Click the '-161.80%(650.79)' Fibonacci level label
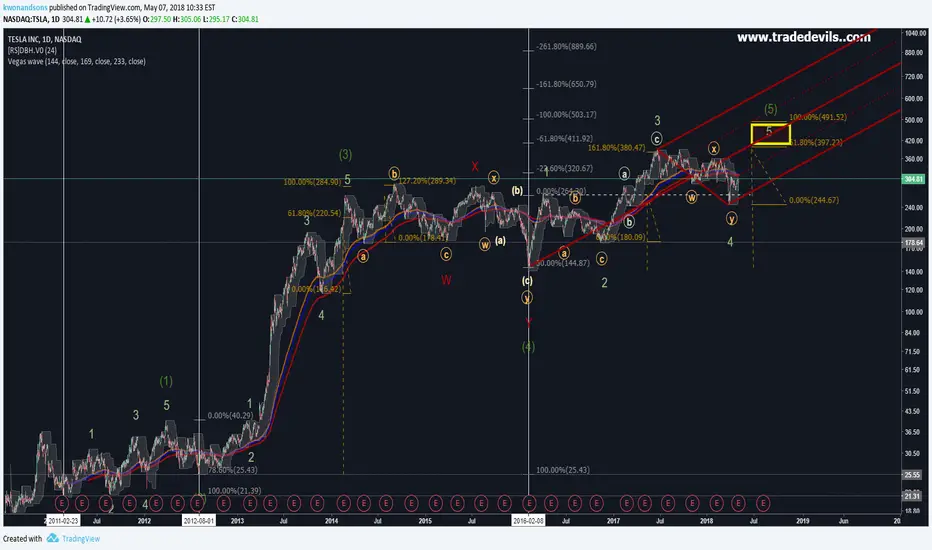The image size is (932, 550). click(x=566, y=84)
